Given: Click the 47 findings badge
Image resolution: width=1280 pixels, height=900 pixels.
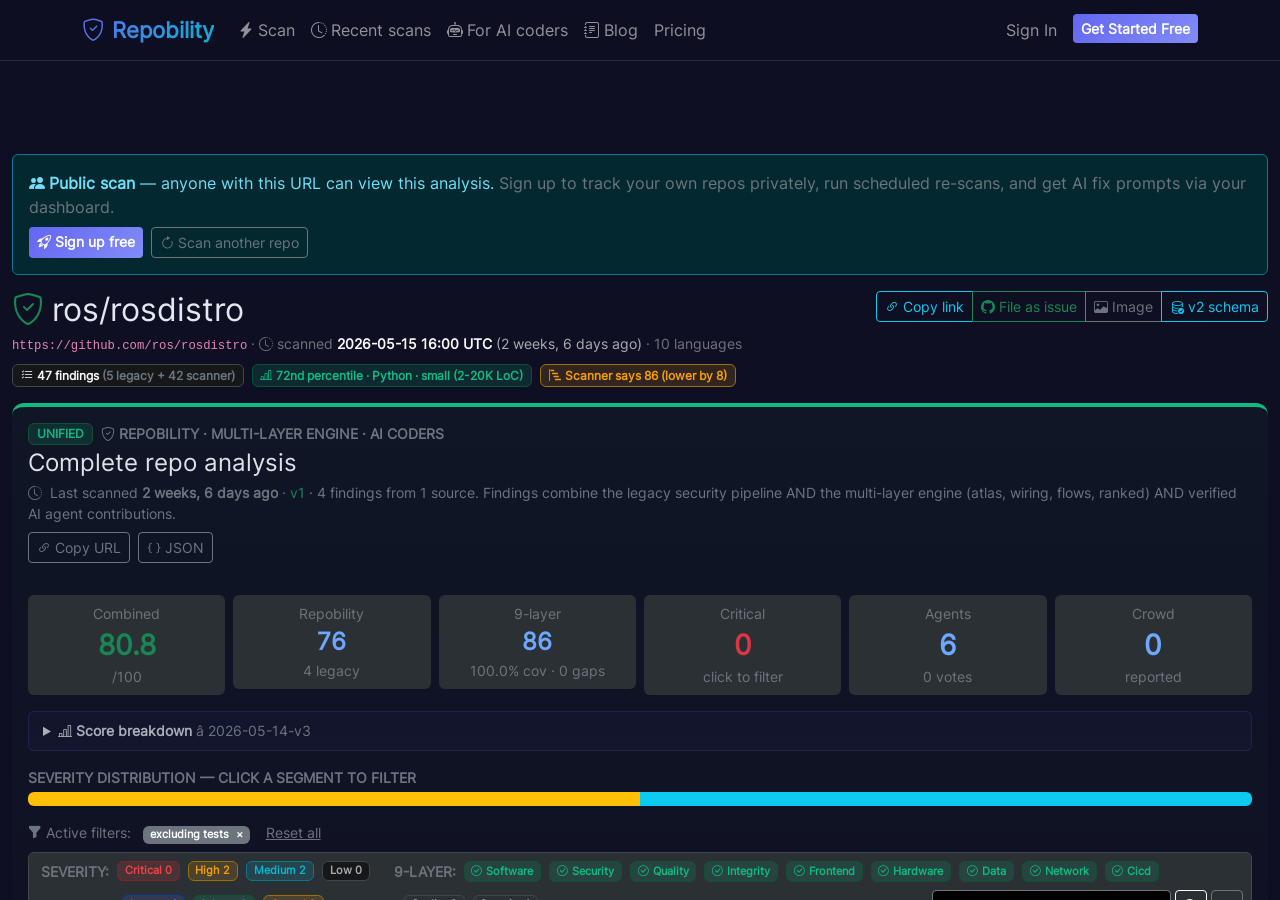Looking at the screenshot, I should 128,375.
